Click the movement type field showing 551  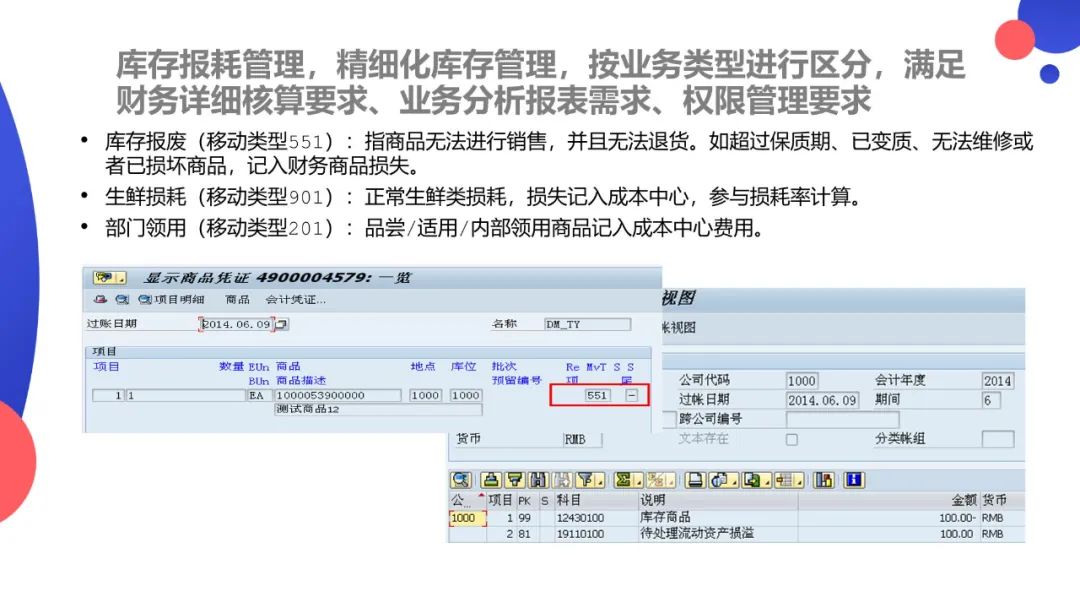[596, 395]
